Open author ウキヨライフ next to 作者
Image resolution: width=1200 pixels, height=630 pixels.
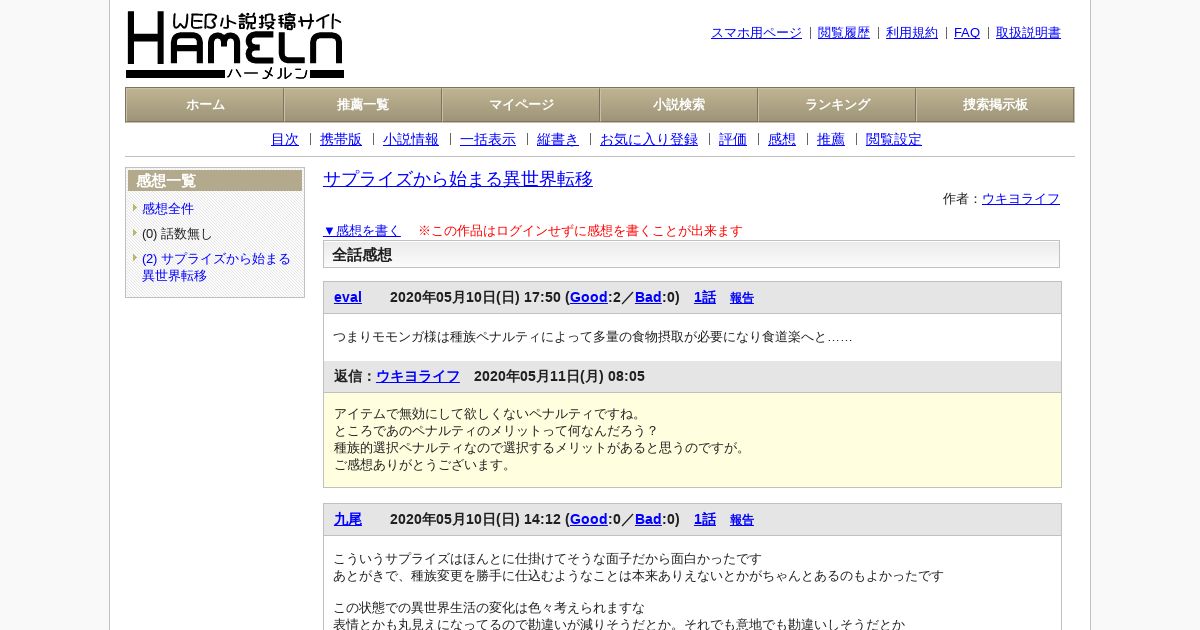click(x=1021, y=199)
